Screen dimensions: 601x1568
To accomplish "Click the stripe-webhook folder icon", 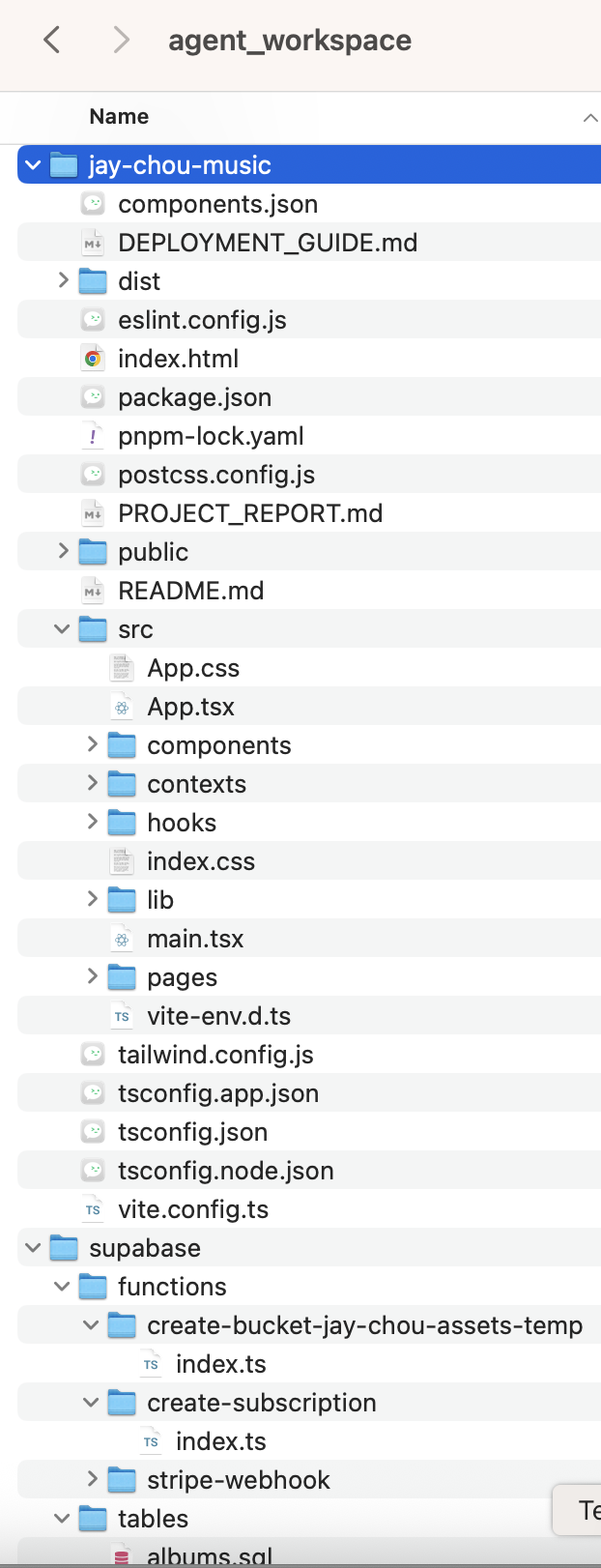I will click(122, 1480).
